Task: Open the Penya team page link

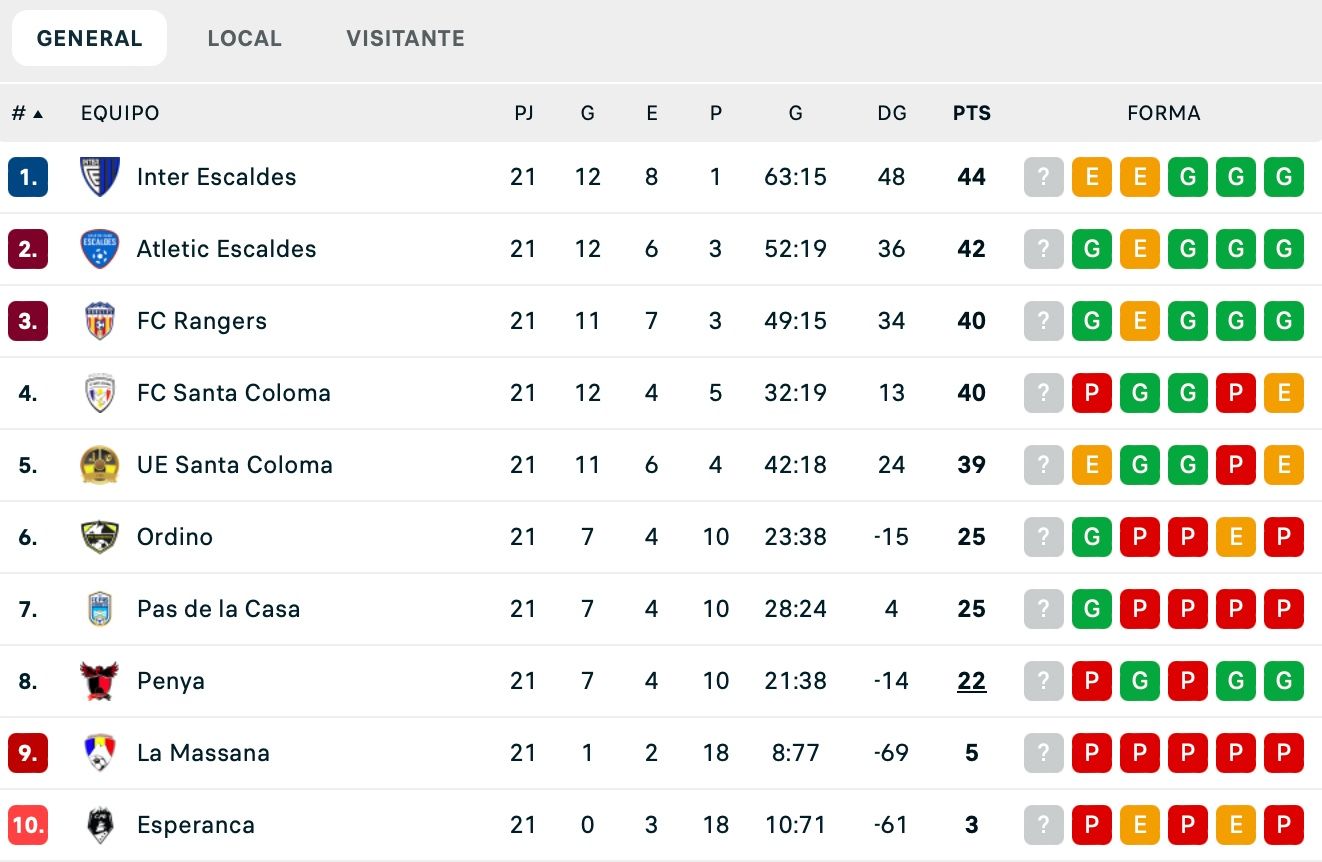Action: click(x=170, y=681)
